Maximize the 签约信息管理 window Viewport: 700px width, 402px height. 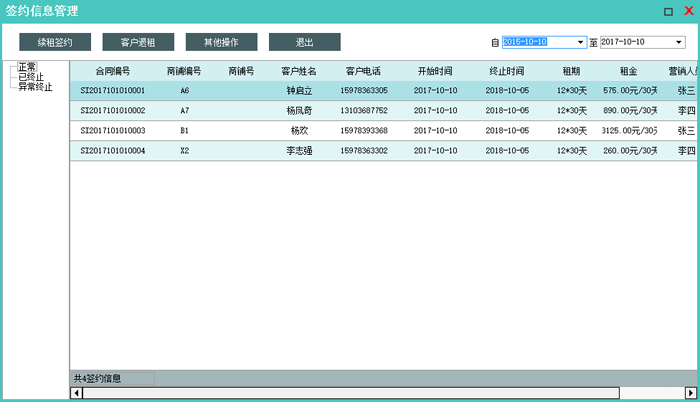668,11
